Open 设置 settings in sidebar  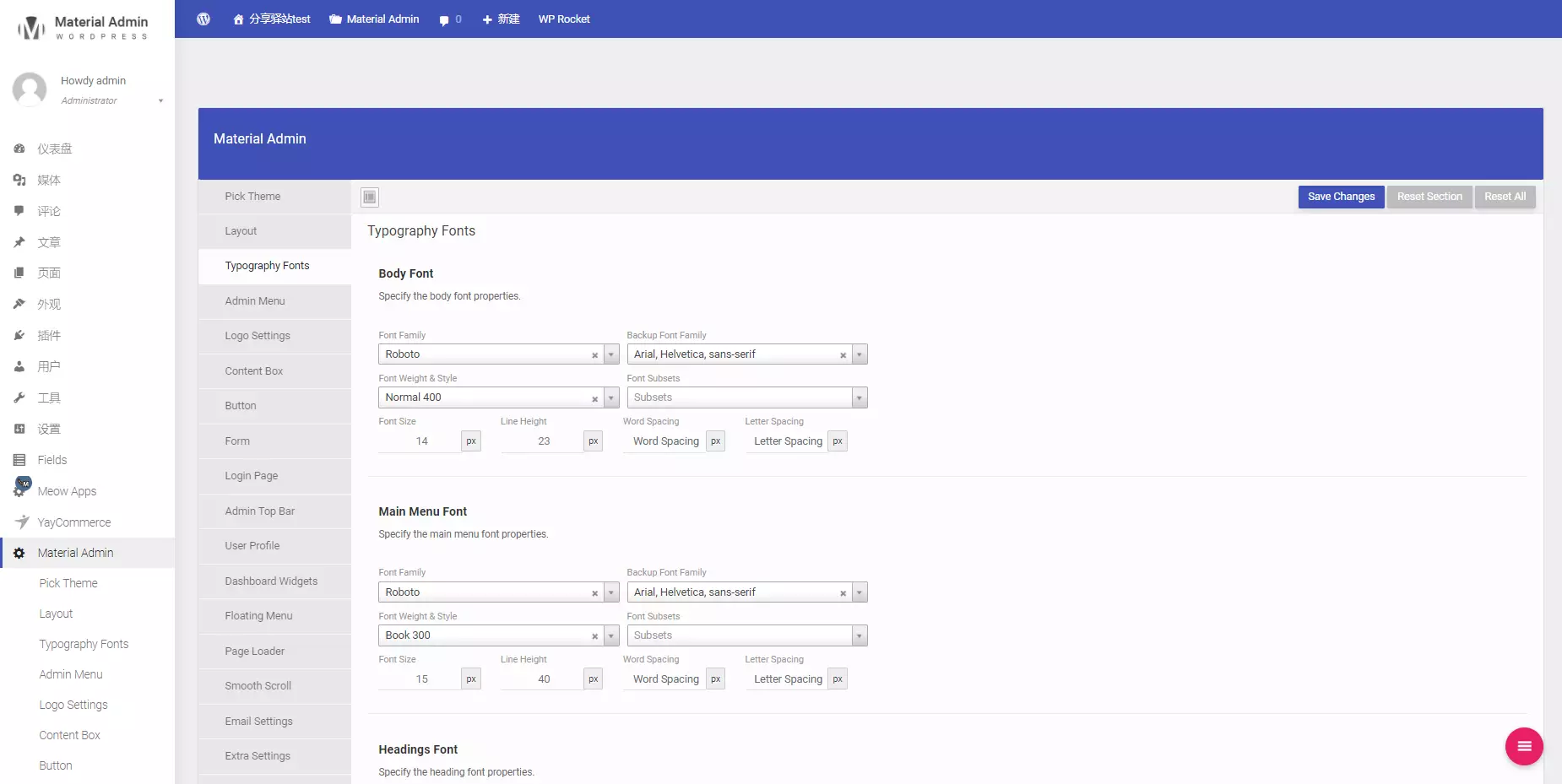88,429
